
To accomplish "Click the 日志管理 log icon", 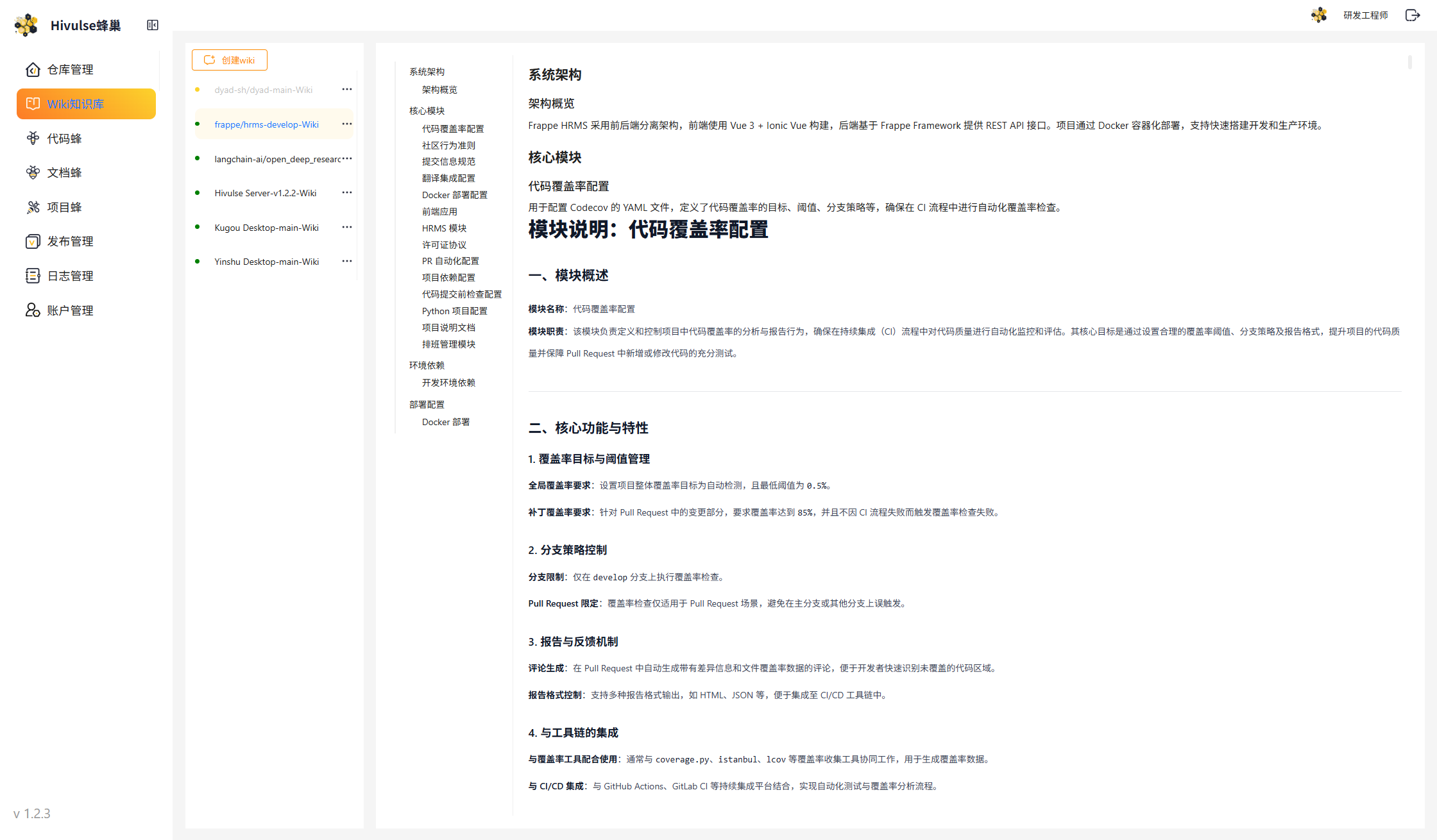I will [33, 276].
